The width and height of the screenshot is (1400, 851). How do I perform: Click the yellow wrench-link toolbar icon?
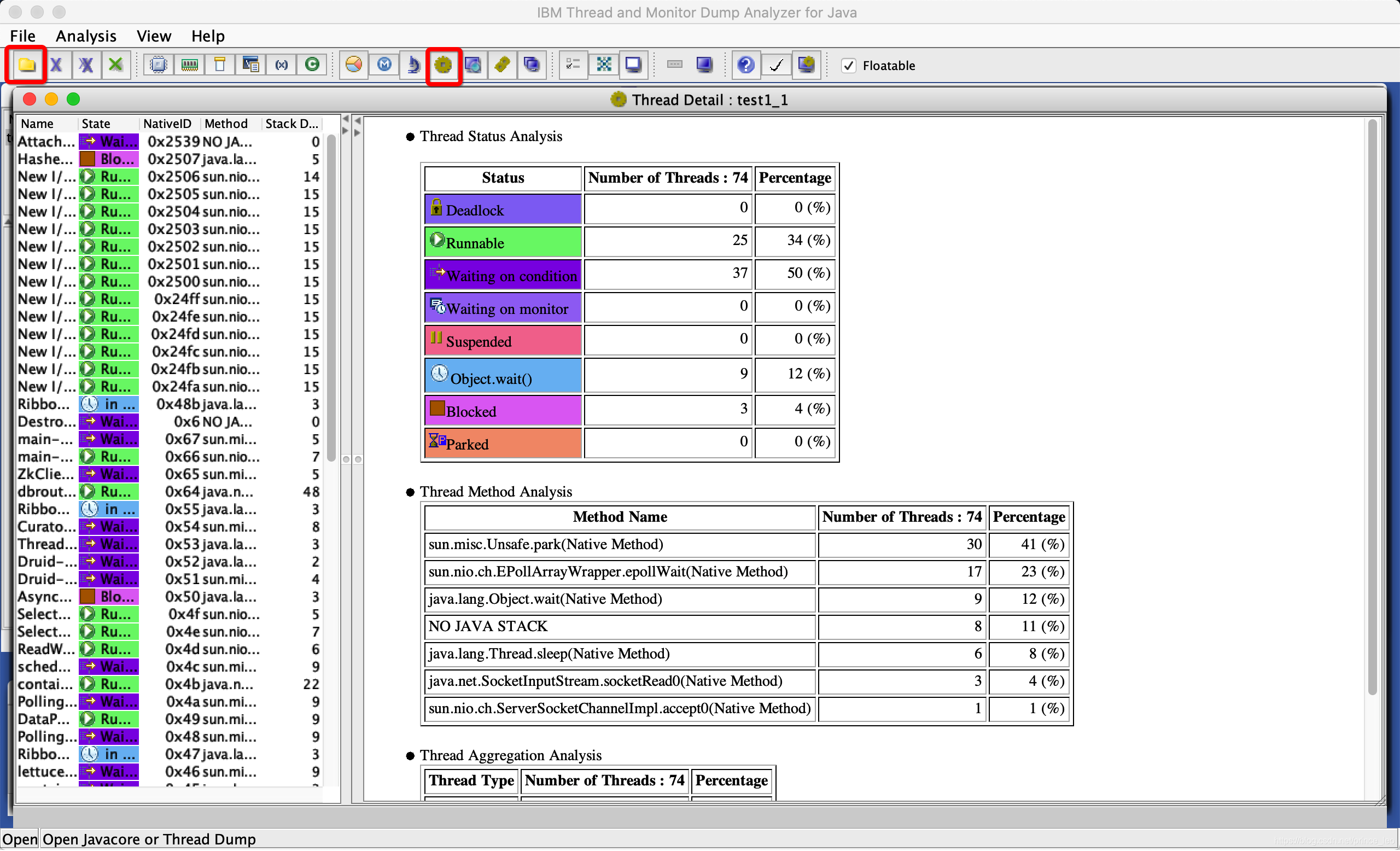coord(501,65)
